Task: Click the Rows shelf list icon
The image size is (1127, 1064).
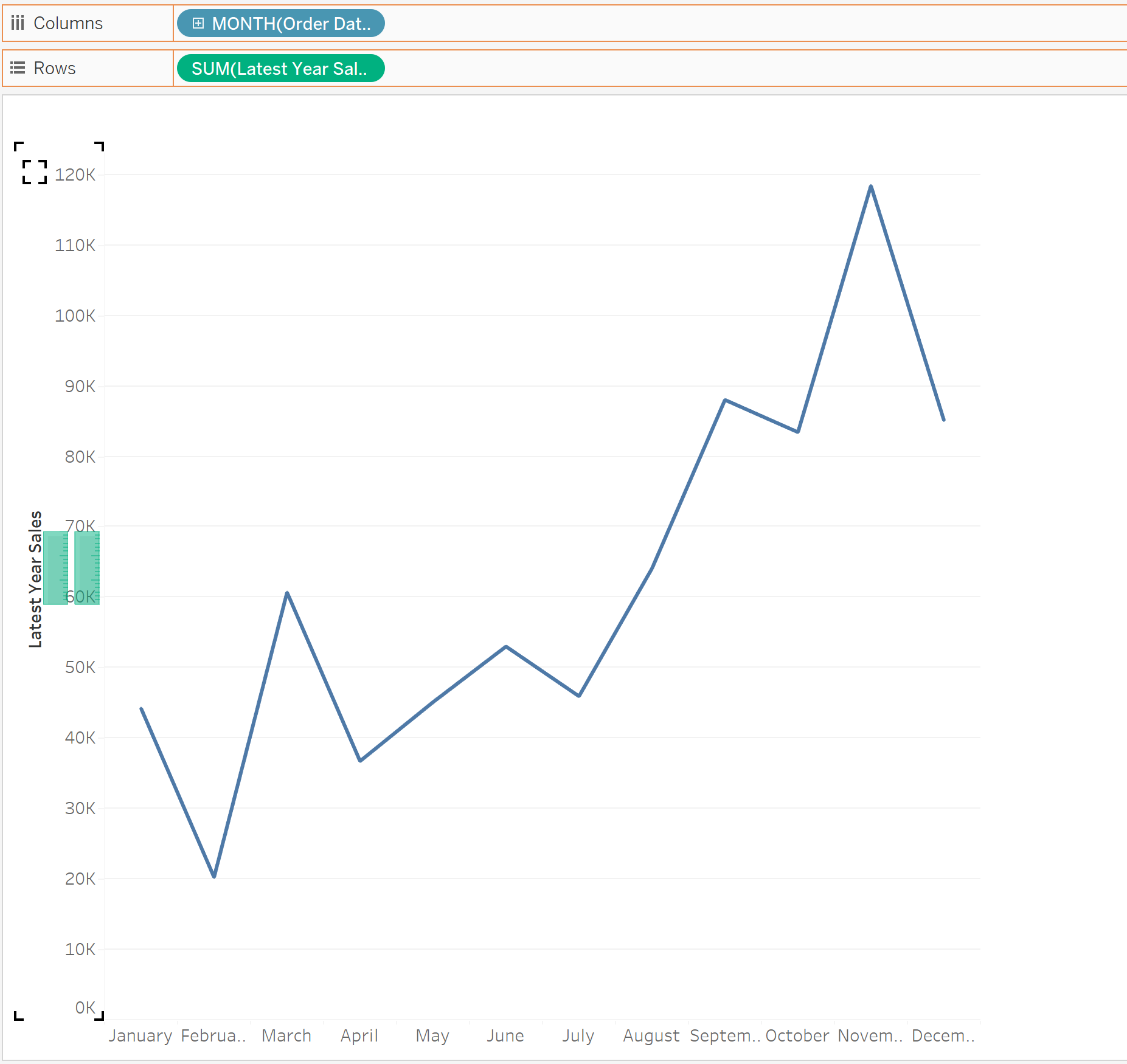Action: [x=18, y=68]
